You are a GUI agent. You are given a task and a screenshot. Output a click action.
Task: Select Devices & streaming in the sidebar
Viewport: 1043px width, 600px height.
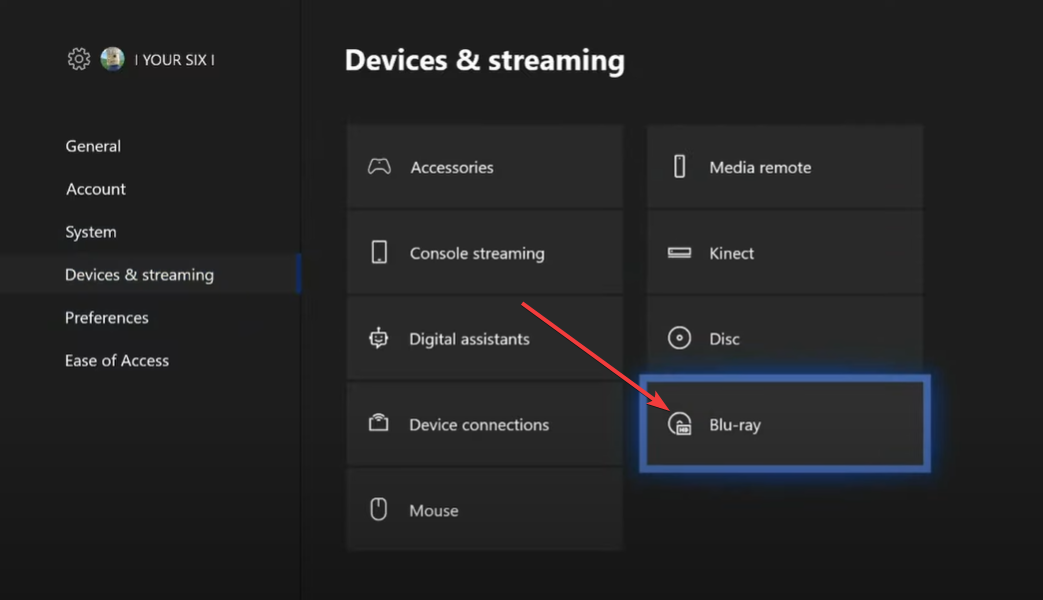(139, 274)
